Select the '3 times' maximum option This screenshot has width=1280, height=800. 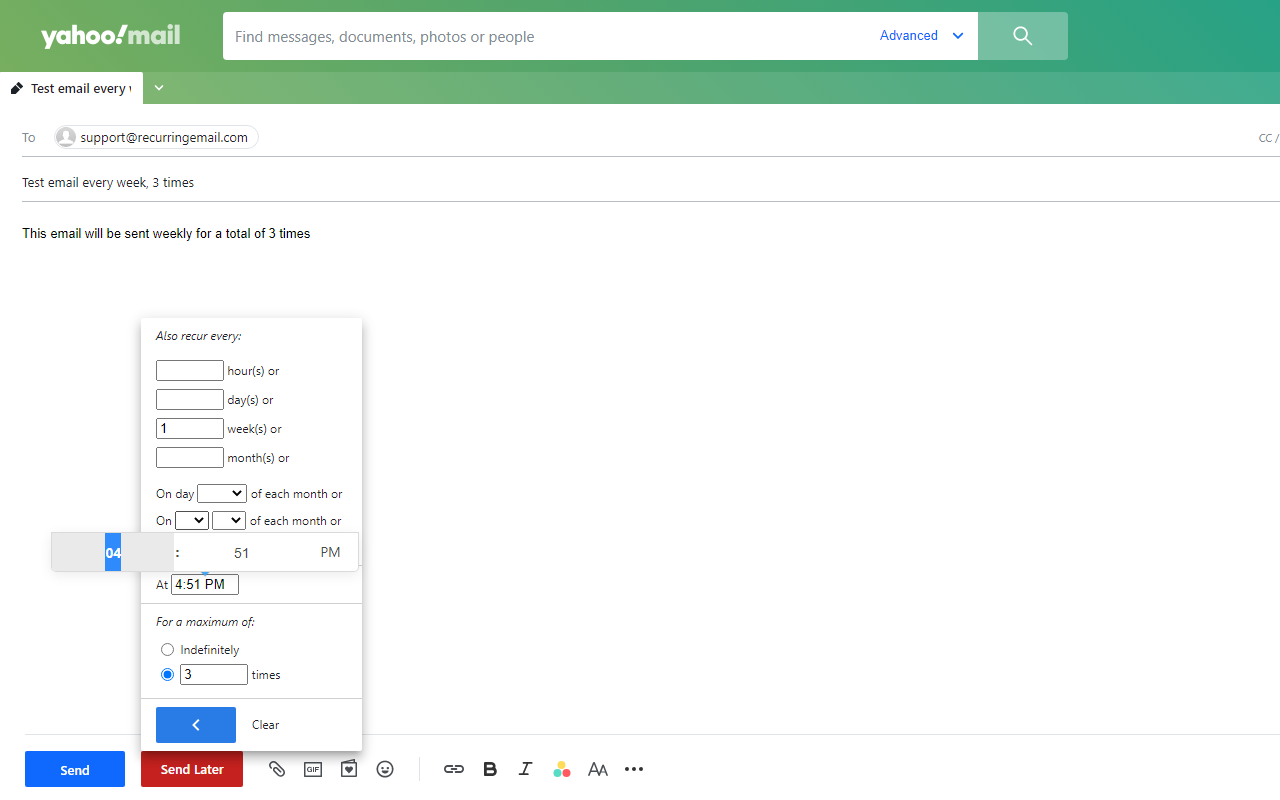167,674
